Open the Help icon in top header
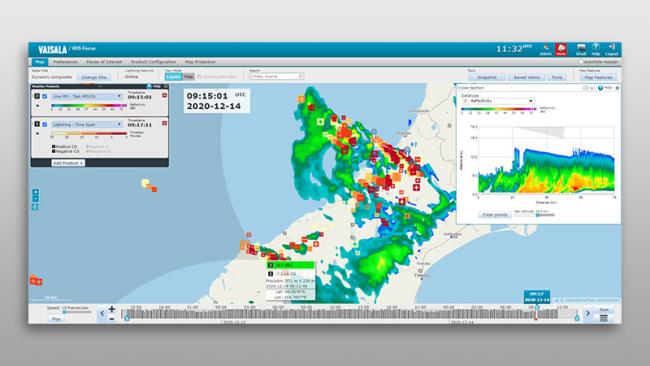The width and height of the screenshot is (650, 366). [596, 49]
